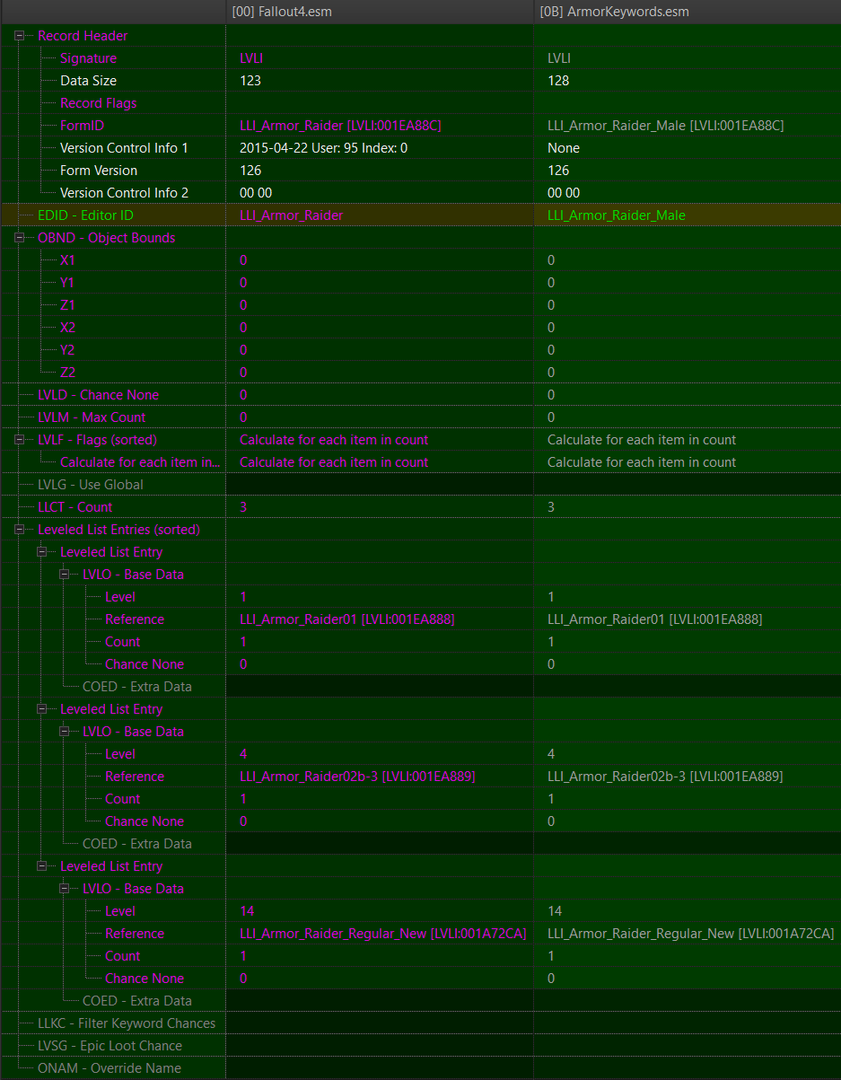Viewport: 841px width, 1080px height.
Task: Click the Data Size value 128
Action: pos(558,81)
